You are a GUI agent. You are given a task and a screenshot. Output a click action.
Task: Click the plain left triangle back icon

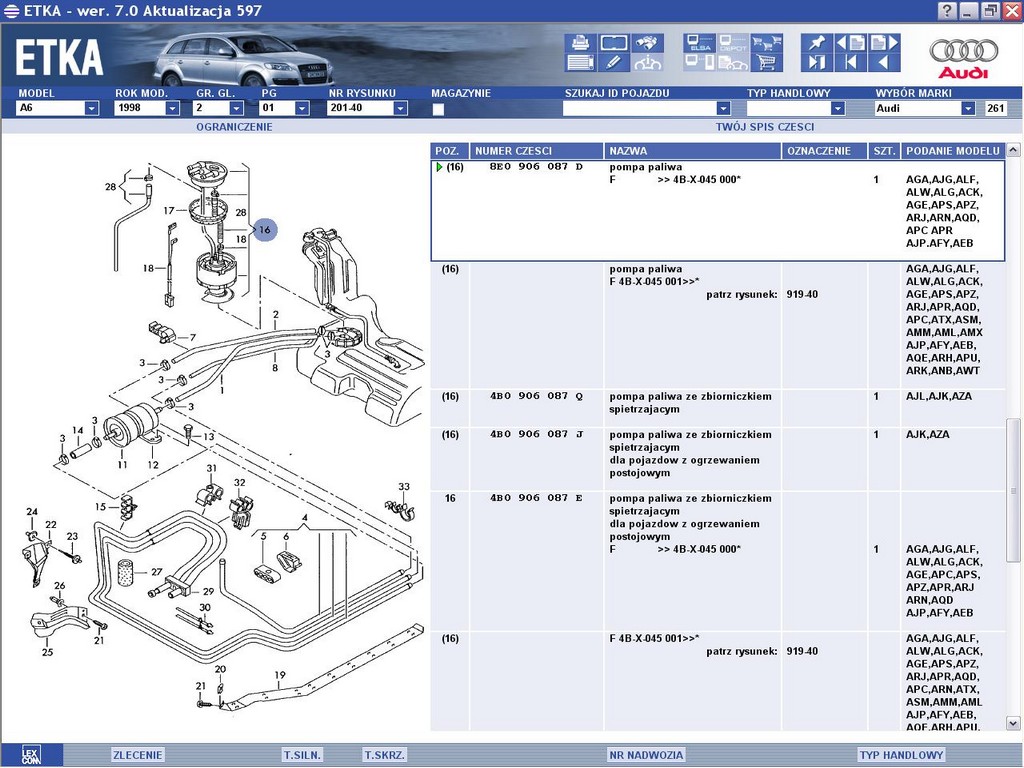click(885, 63)
